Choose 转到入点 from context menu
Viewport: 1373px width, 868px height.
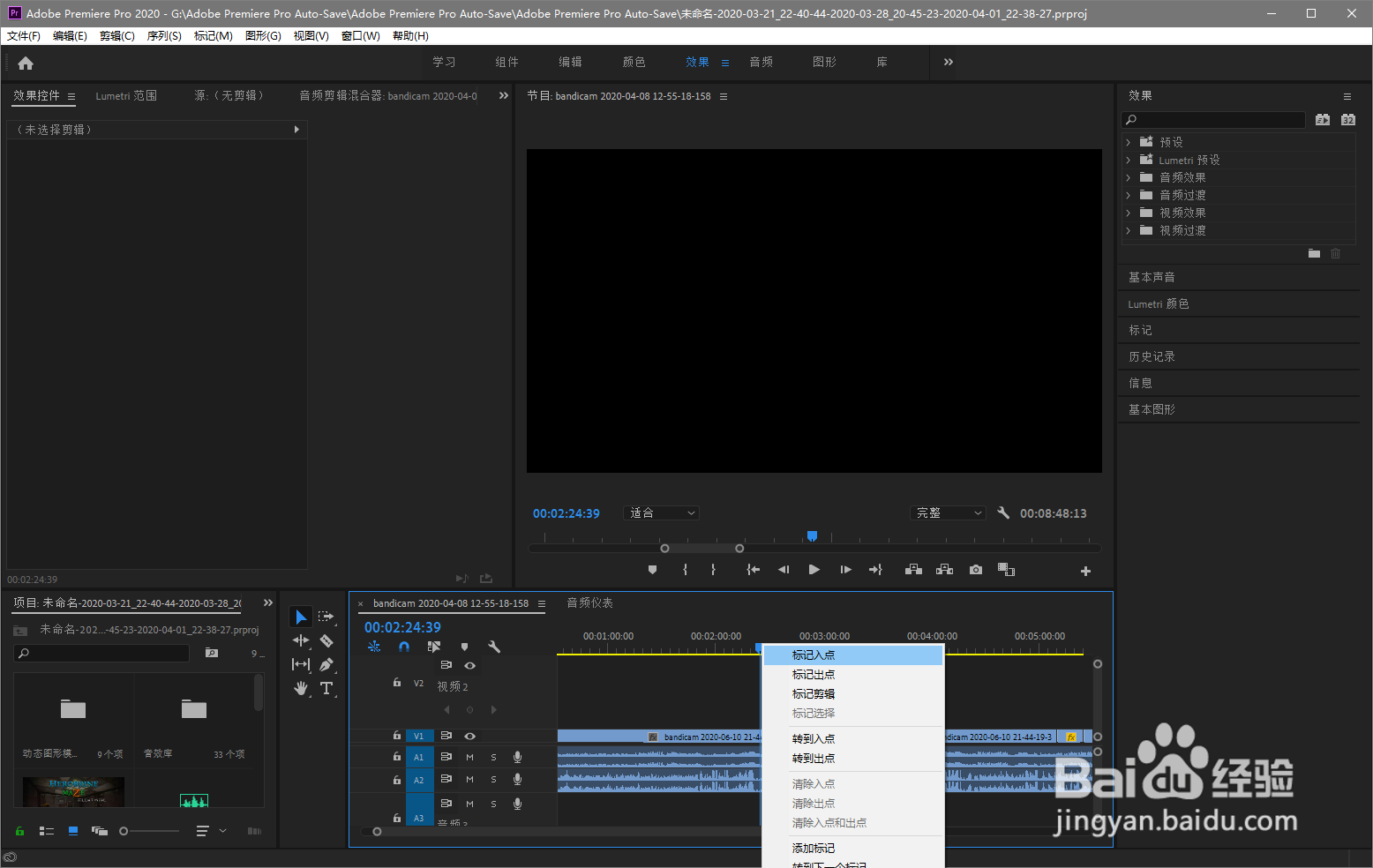853,739
